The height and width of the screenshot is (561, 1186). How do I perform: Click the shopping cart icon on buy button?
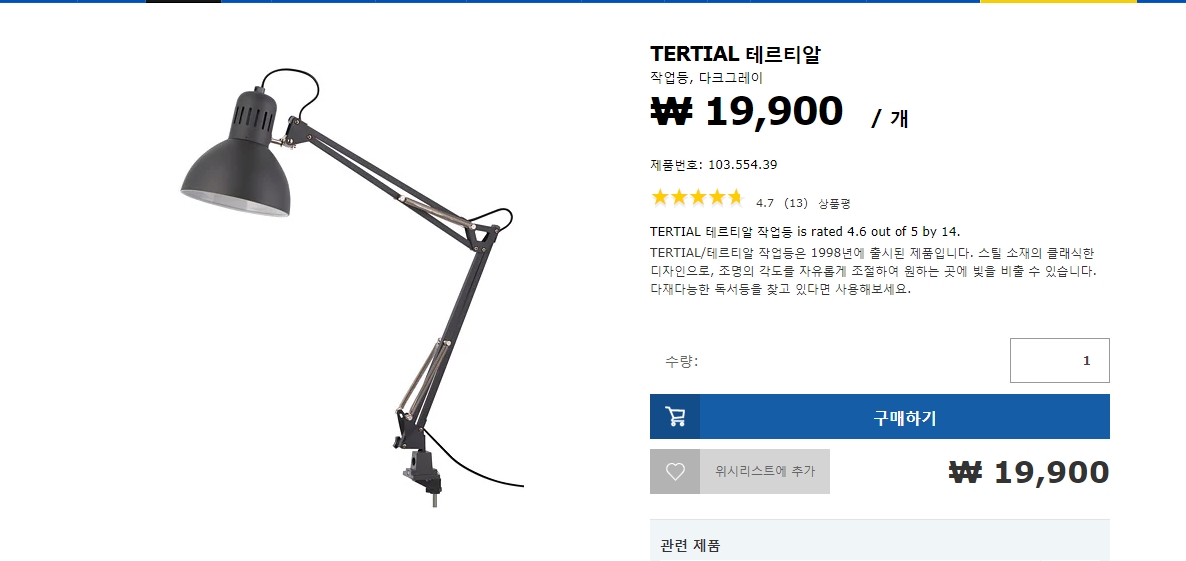(x=675, y=417)
